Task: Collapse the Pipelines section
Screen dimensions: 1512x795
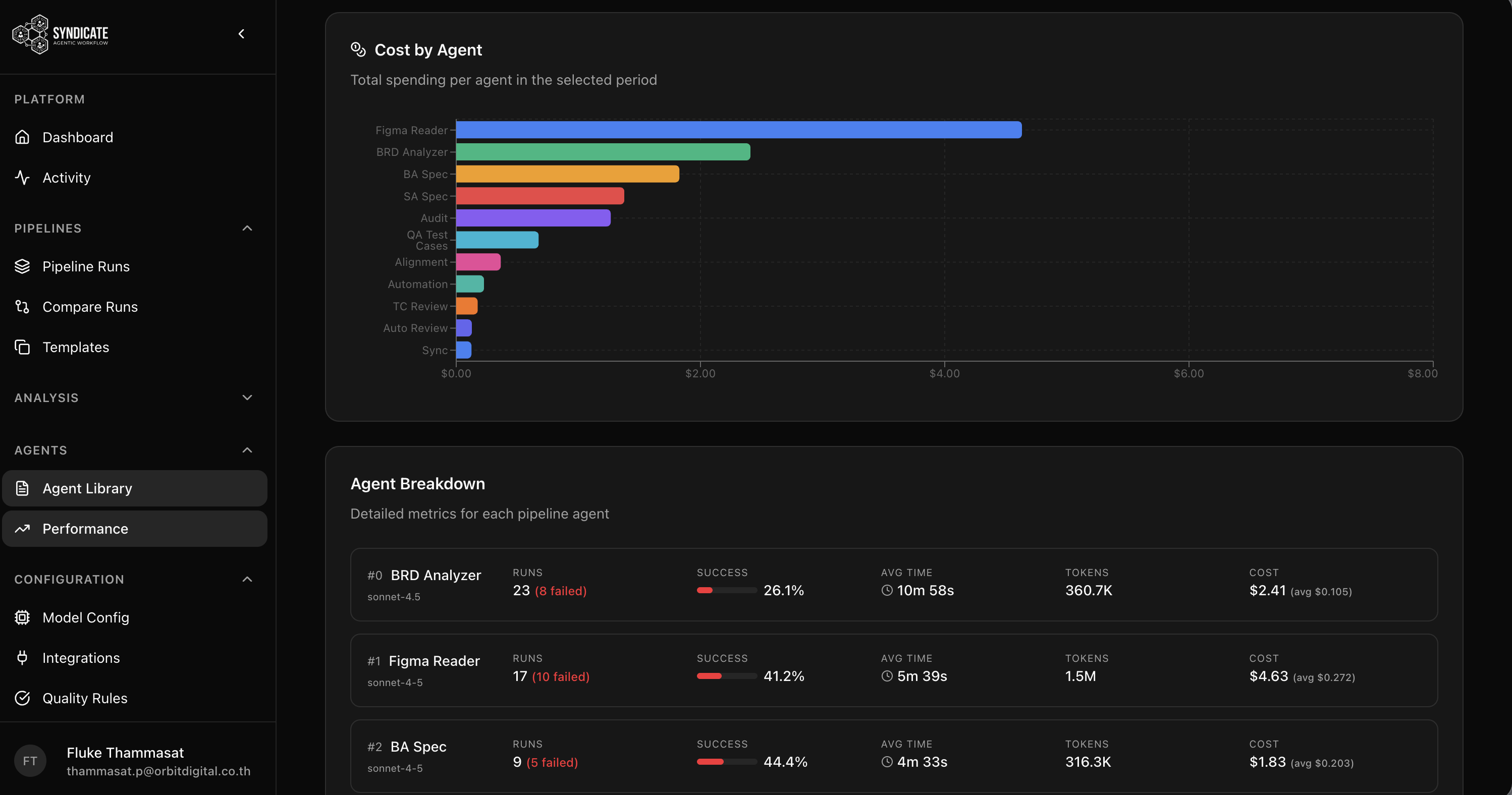Action: pos(247,228)
